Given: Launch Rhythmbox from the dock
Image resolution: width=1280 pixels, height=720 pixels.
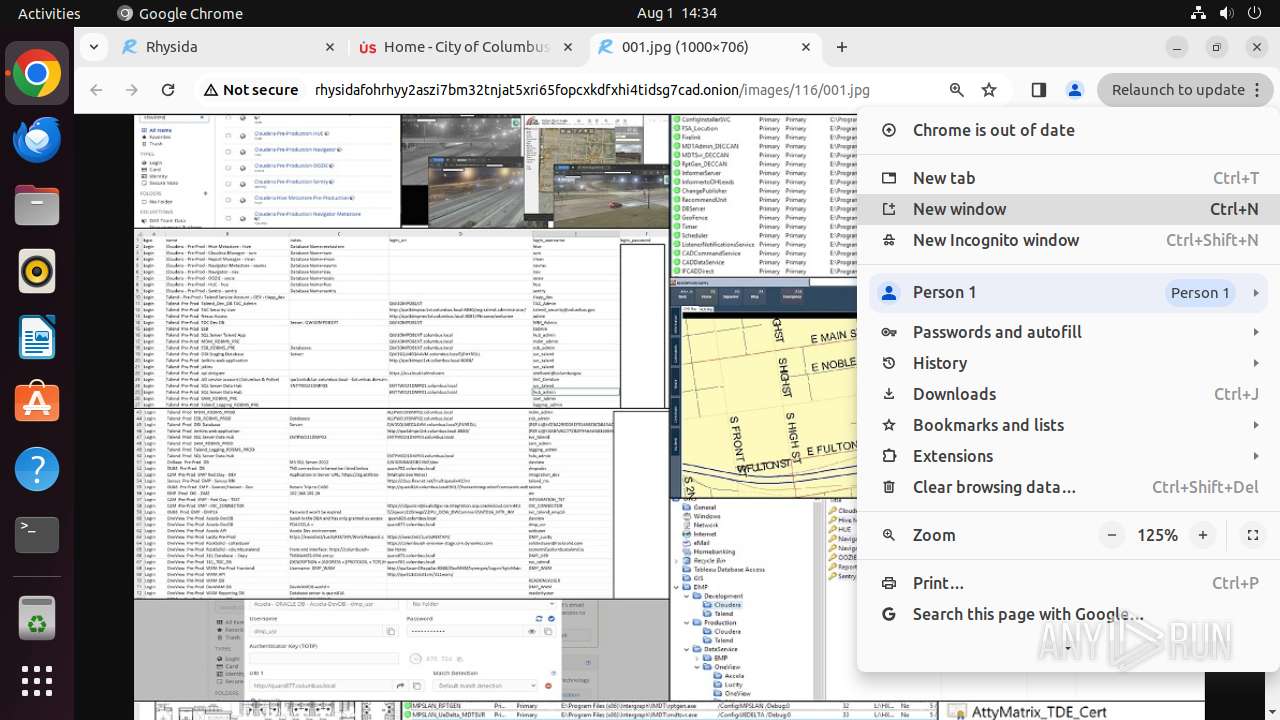Looking at the screenshot, I should [x=37, y=271].
